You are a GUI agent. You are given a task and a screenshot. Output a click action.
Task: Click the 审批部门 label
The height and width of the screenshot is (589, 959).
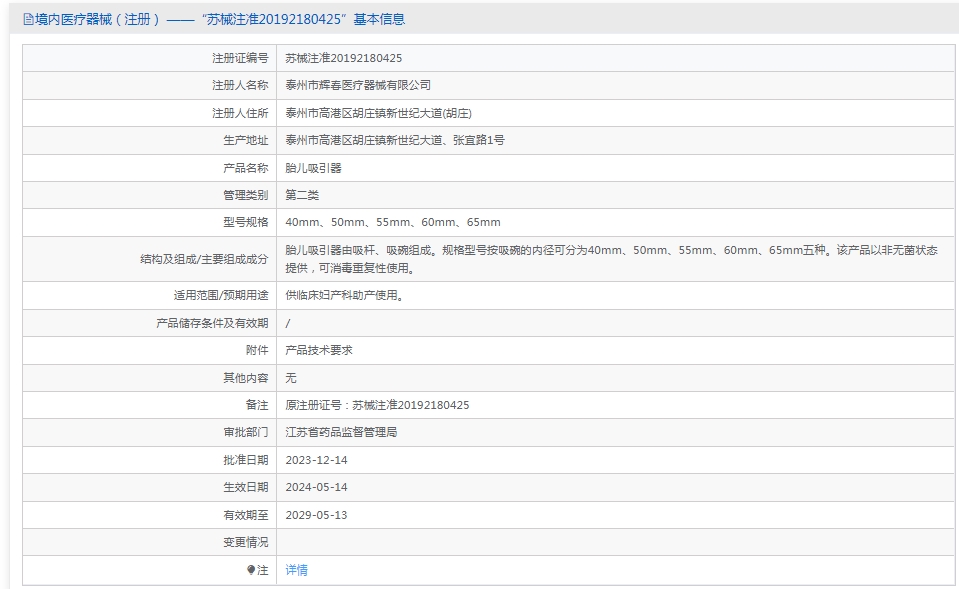click(x=246, y=432)
